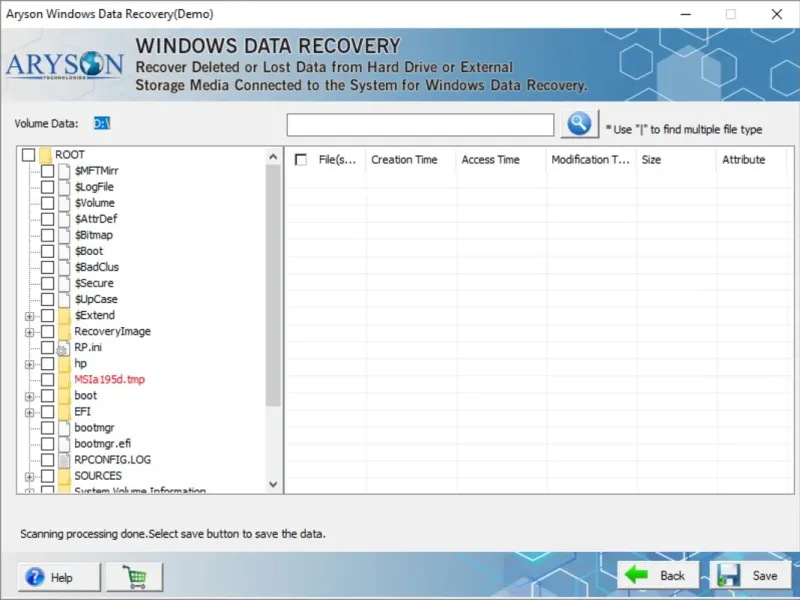Open Help
The image size is (800, 600).
tap(59, 577)
